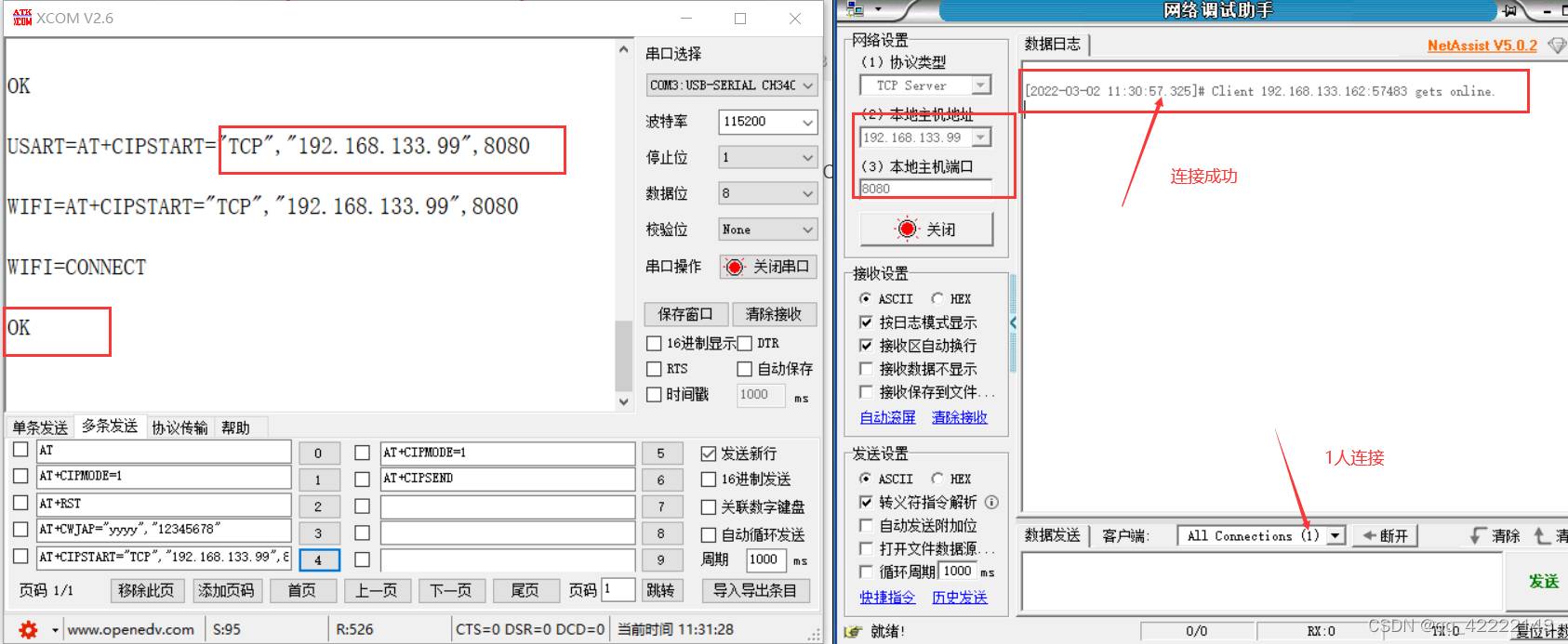Image resolution: width=1568 pixels, height=644 pixels.
Task: Click the NetAssist title bar app icon
Action: point(856,9)
